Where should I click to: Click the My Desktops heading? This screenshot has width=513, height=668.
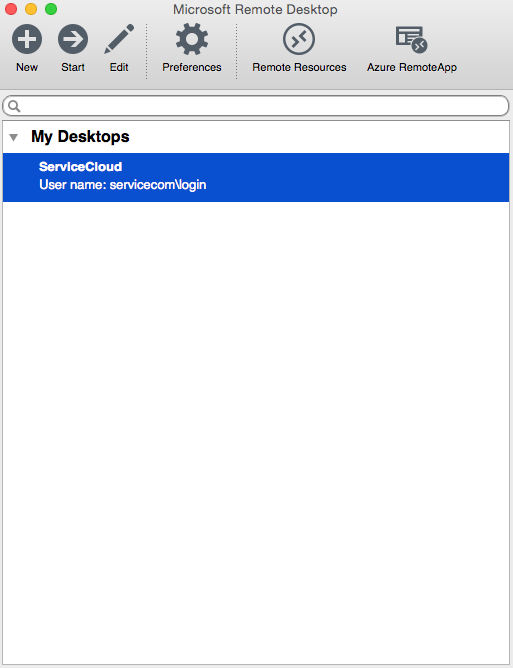click(80, 137)
